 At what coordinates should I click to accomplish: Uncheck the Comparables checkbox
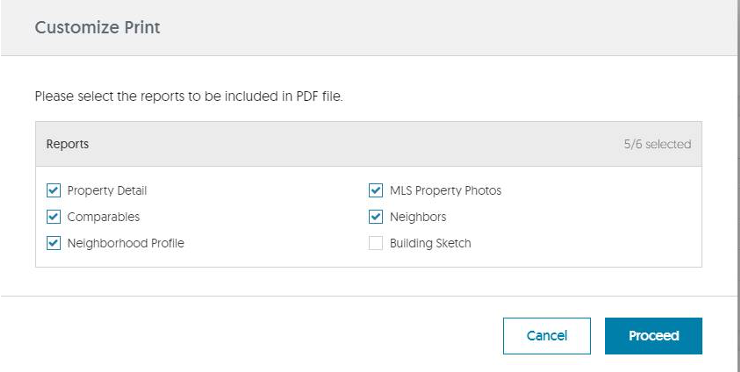[x=53, y=217]
